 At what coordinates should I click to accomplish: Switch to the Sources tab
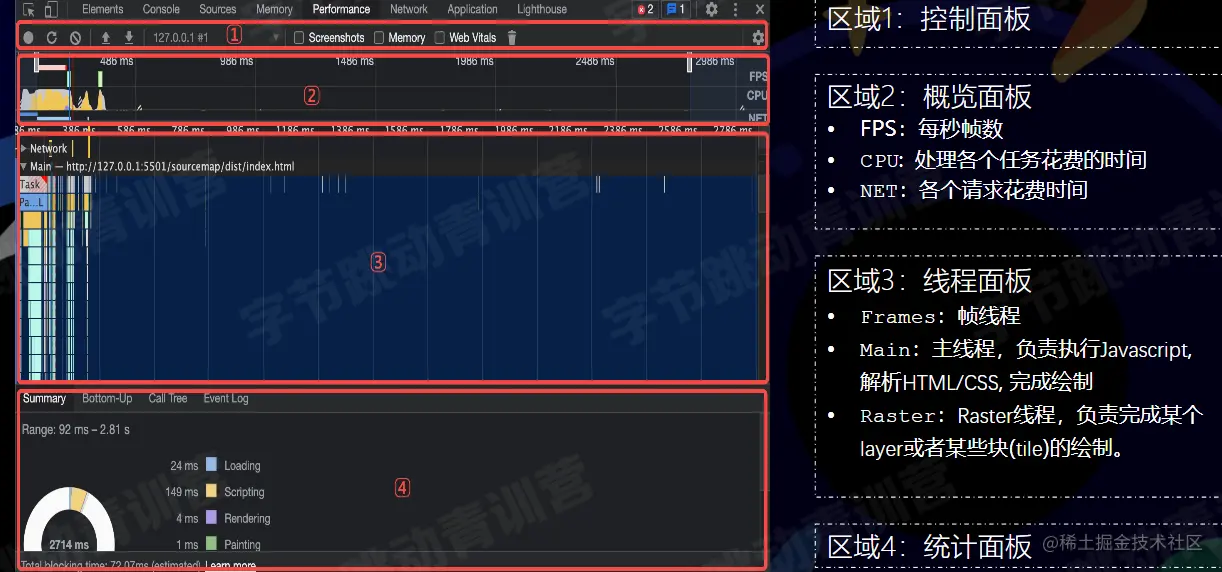pos(218,9)
